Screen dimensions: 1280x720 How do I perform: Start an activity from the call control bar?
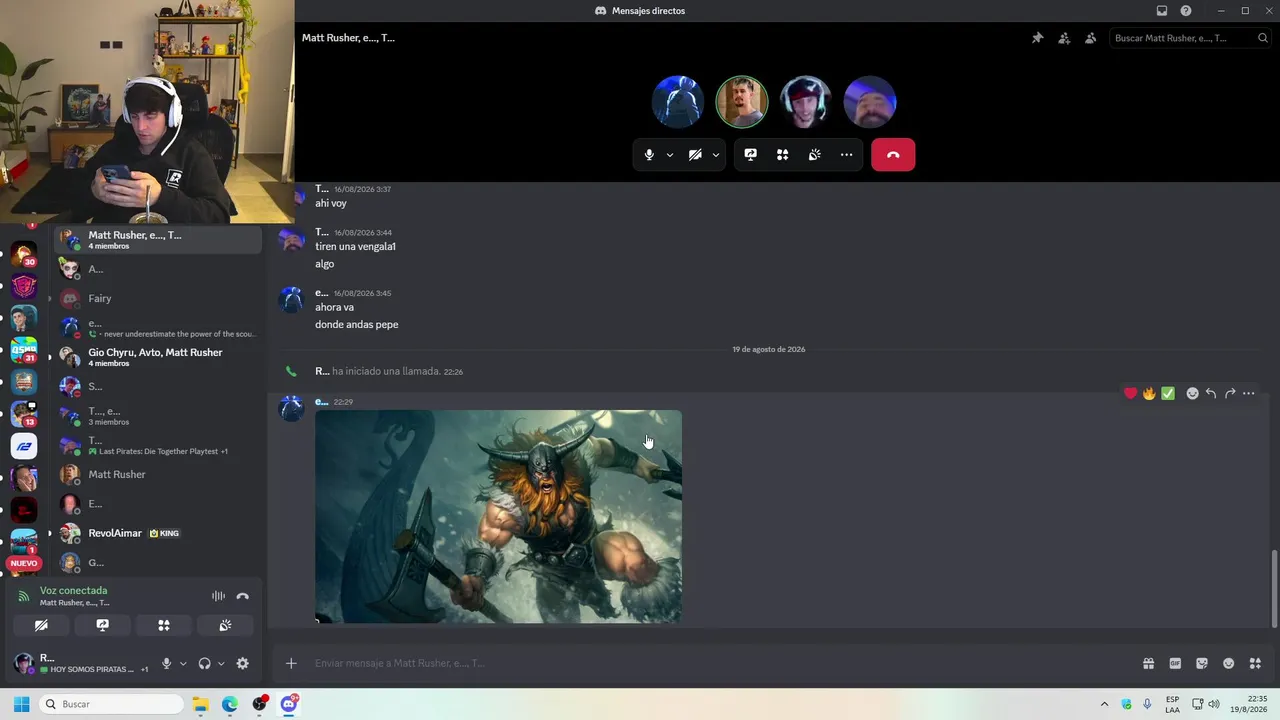click(783, 155)
